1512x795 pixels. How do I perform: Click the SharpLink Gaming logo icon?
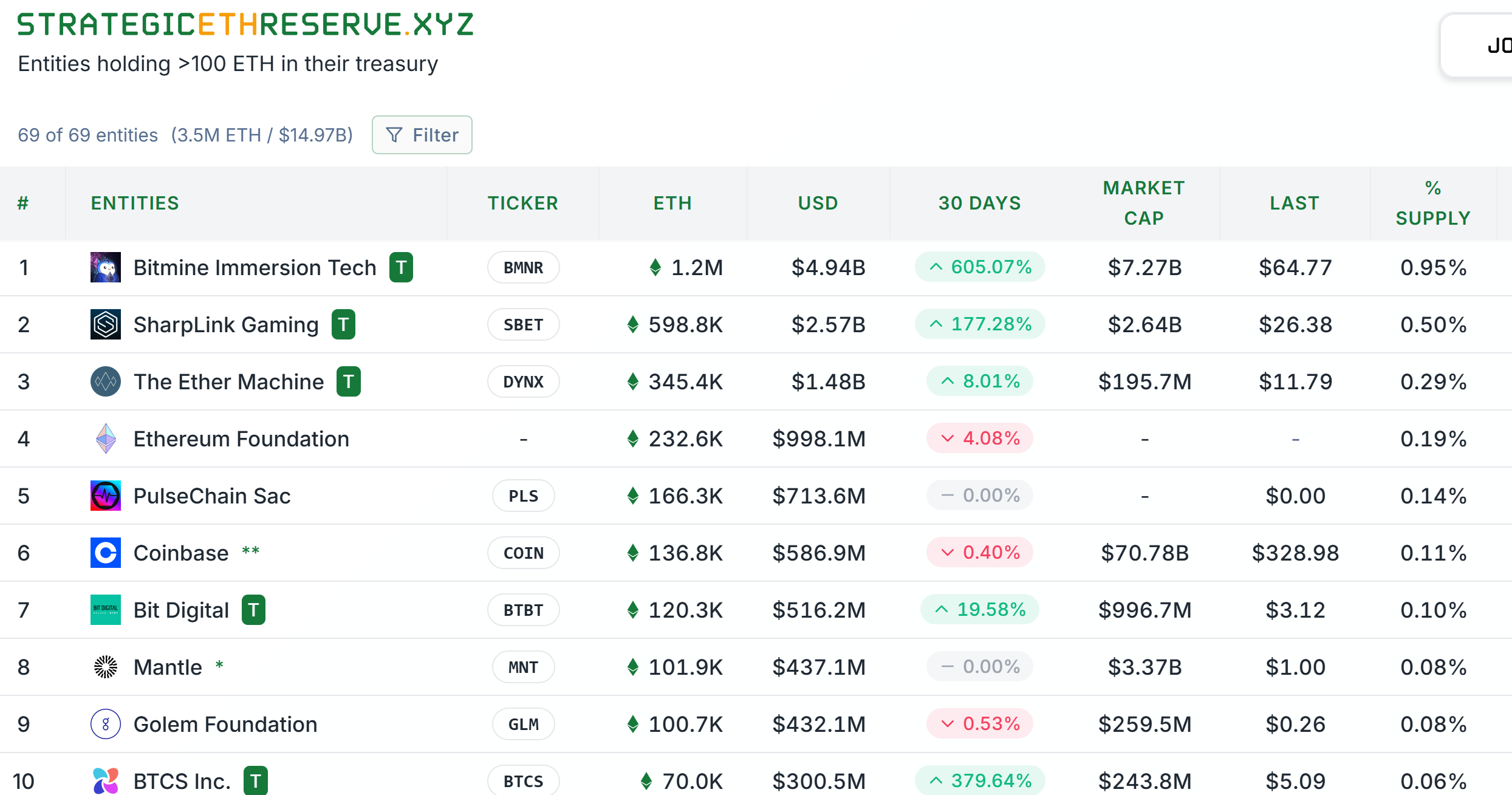point(106,324)
